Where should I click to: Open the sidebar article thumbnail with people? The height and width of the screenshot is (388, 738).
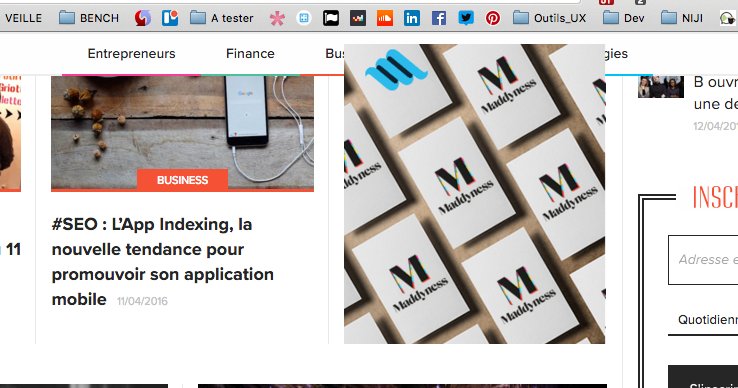[x=661, y=86]
